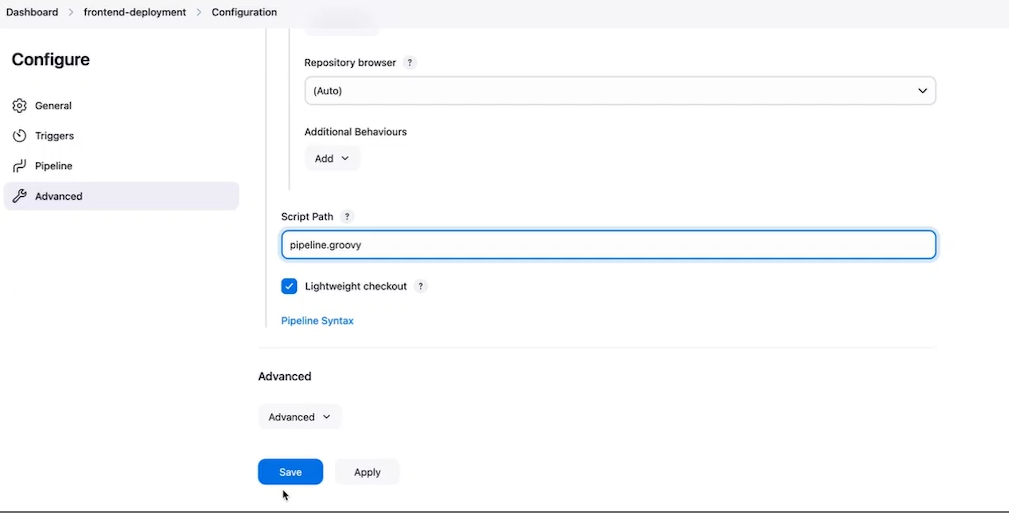Expand the Advanced options button
Image resolution: width=1009 pixels, height=513 pixels.
coord(299,417)
